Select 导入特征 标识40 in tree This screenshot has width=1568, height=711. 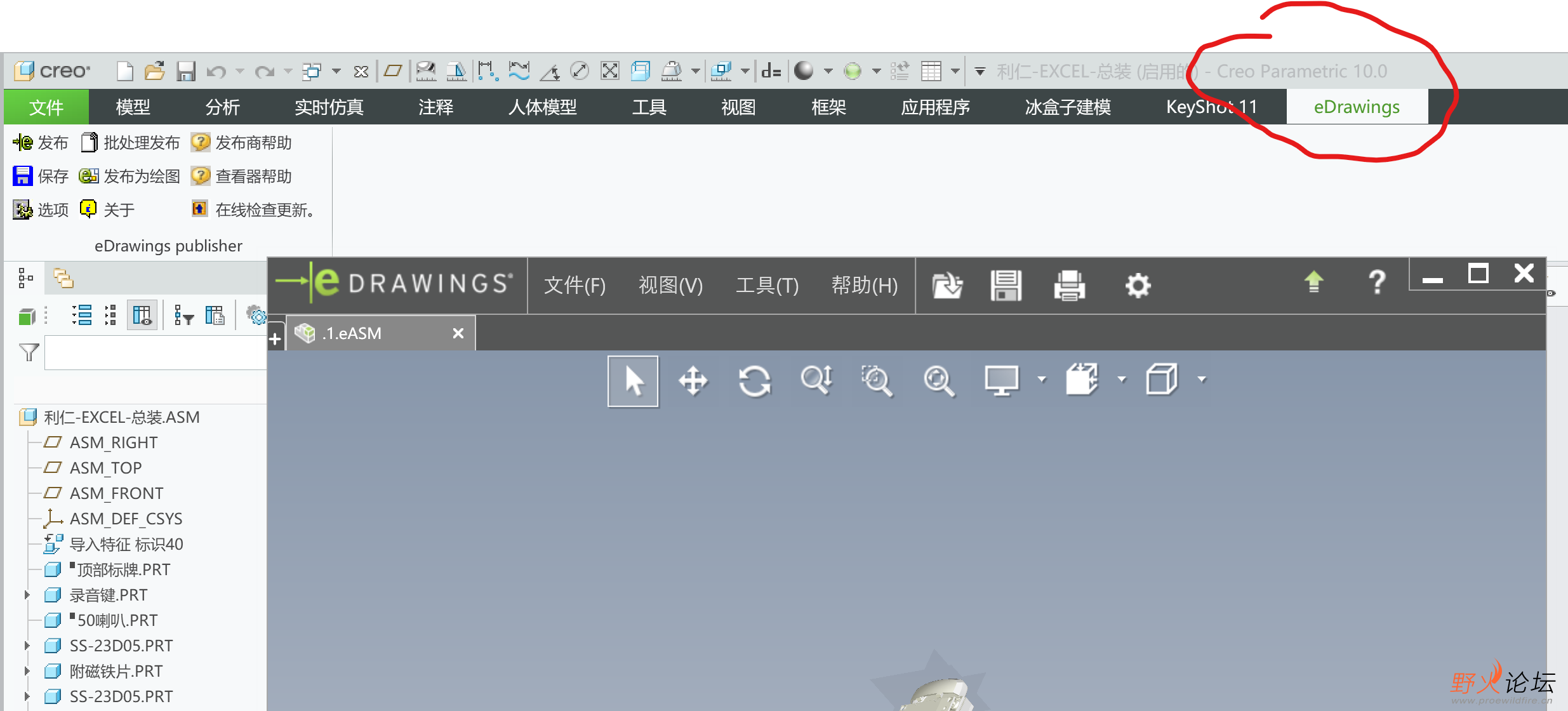(114, 544)
